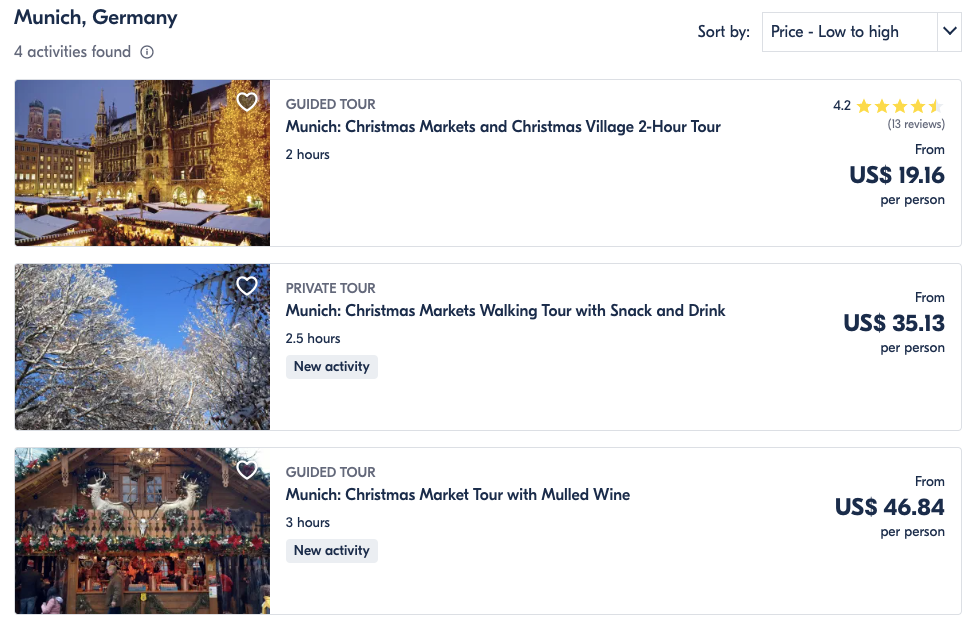This screenshot has width=976, height=628.
Task: Click New activity badge on Walking Tour
Action: 332,367
